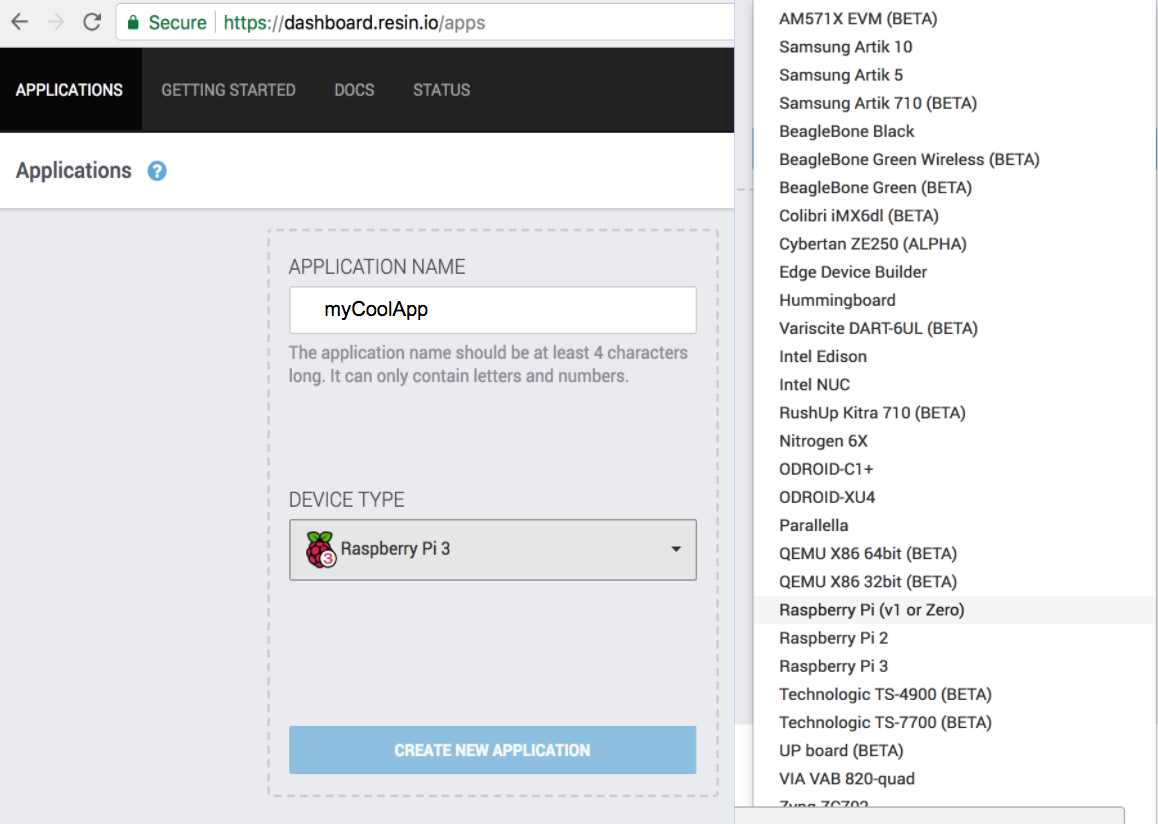Screen dimensions: 1158x824
Task: Click the browser forward arrow
Action: point(56,22)
